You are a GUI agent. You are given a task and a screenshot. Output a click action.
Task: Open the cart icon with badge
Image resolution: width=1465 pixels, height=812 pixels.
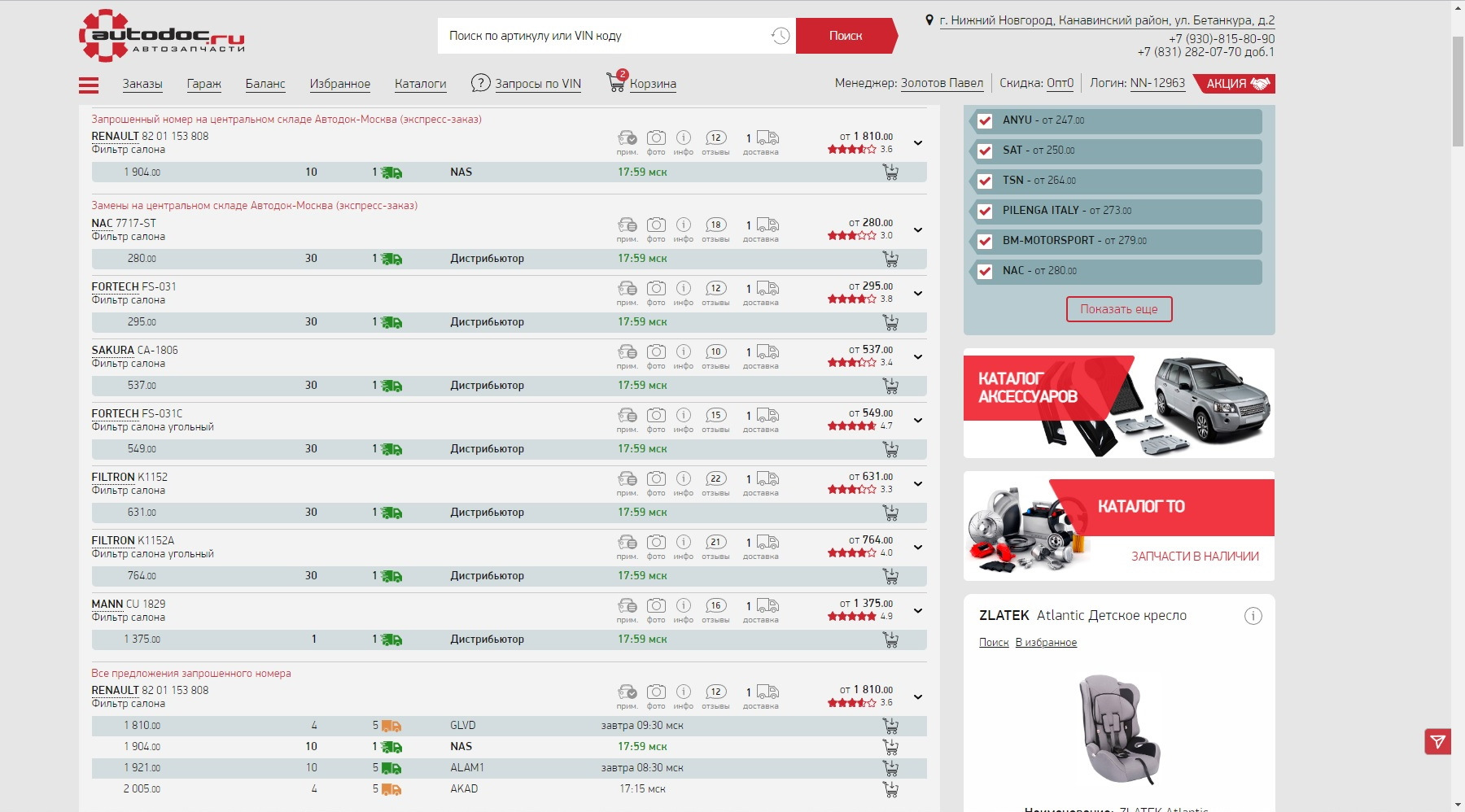coord(616,82)
